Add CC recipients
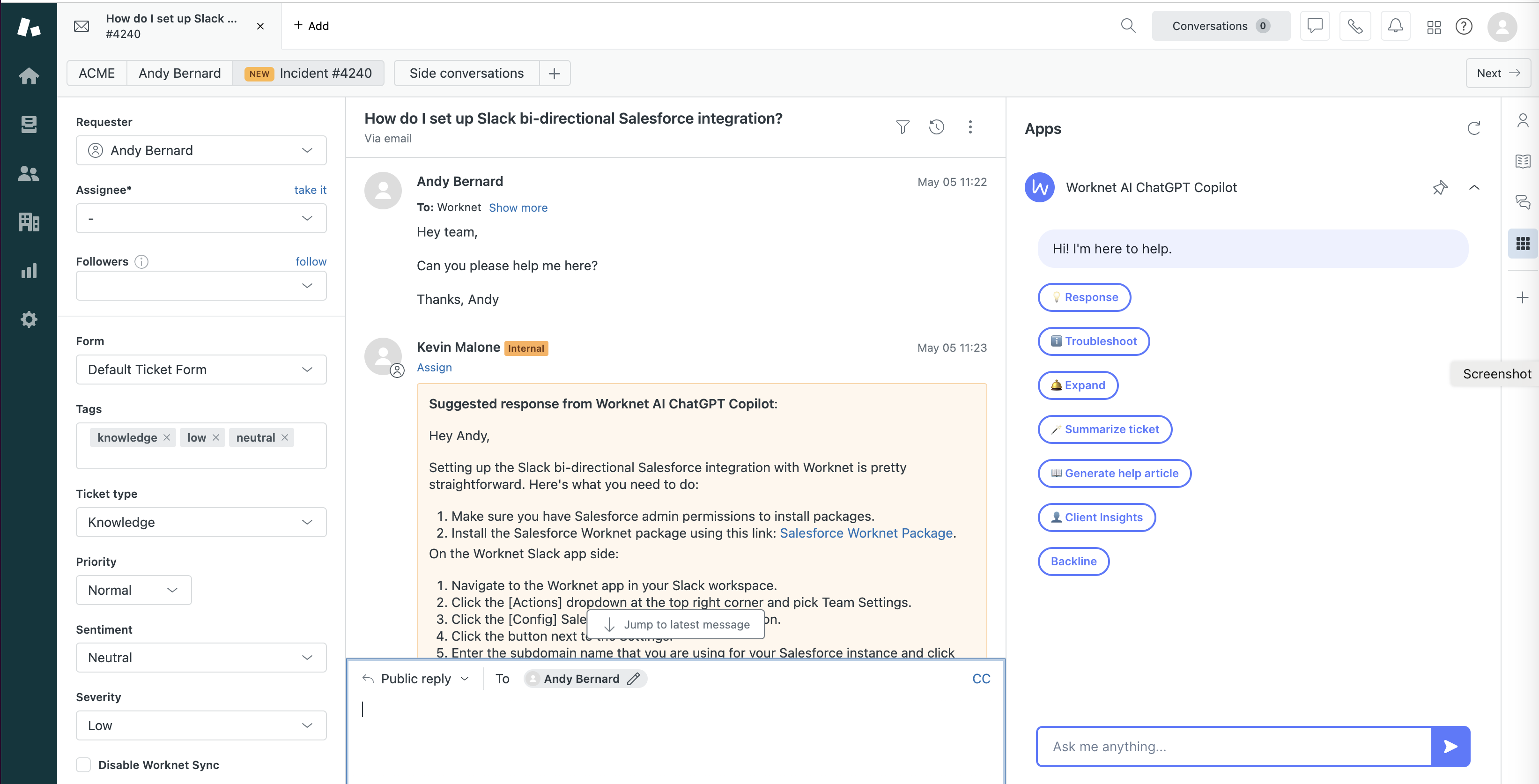 (981, 679)
